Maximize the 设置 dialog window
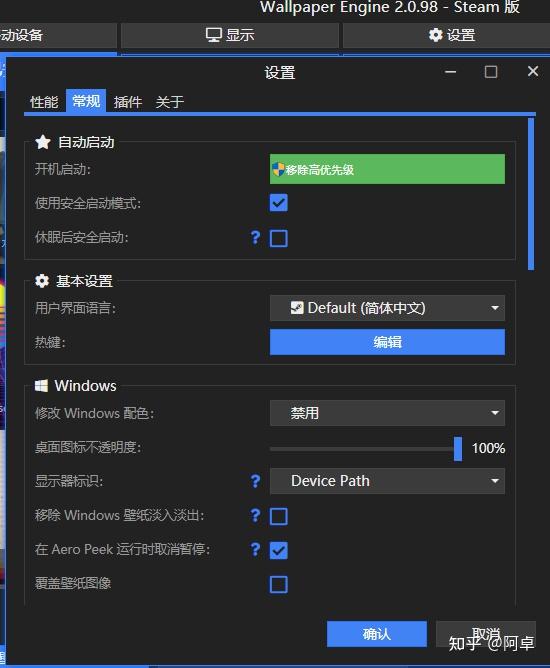The height and width of the screenshot is (668, 550). coord(491,72)
